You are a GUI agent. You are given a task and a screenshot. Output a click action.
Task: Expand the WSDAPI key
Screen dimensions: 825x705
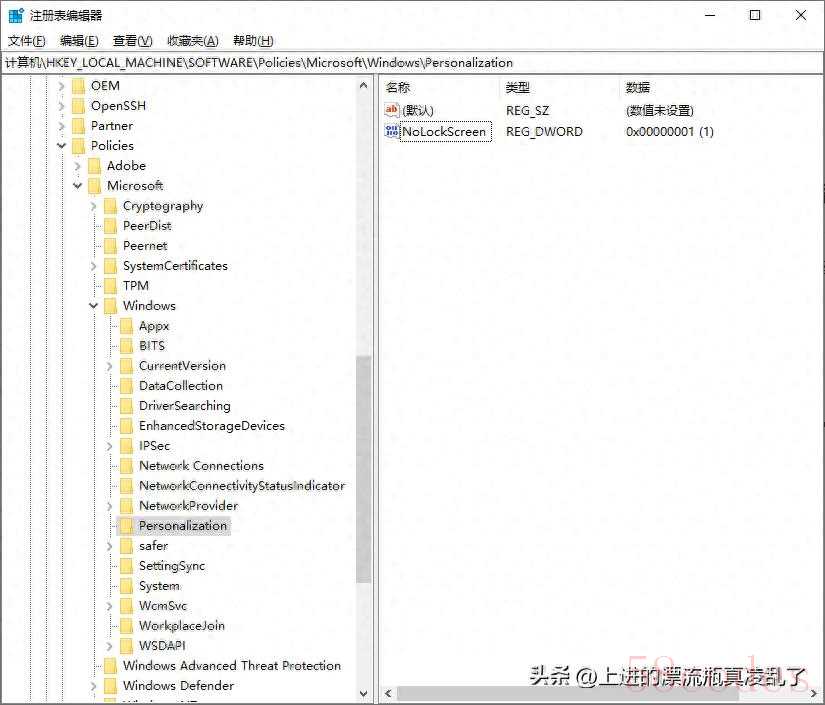pyautogui.click(x=109, y=646)
